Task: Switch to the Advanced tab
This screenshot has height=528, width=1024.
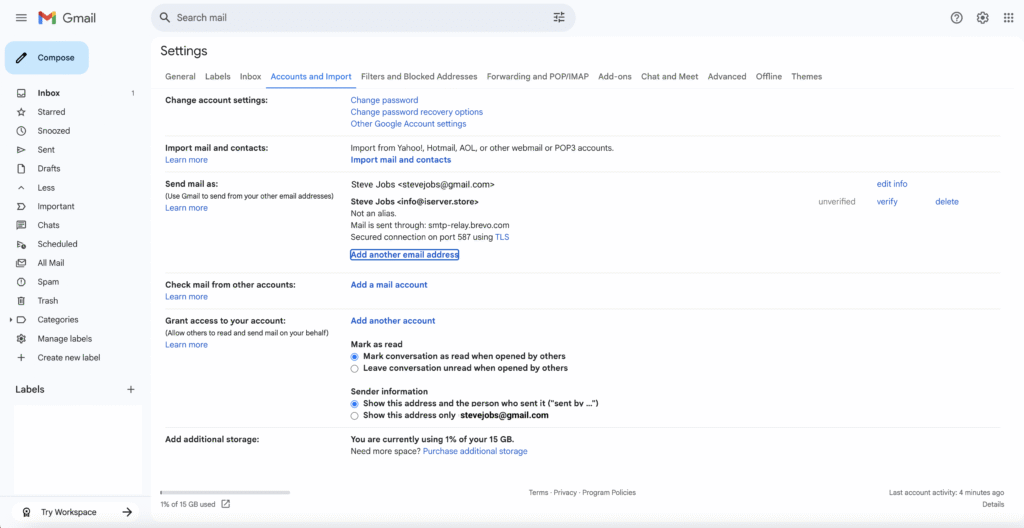Action: 727,76
